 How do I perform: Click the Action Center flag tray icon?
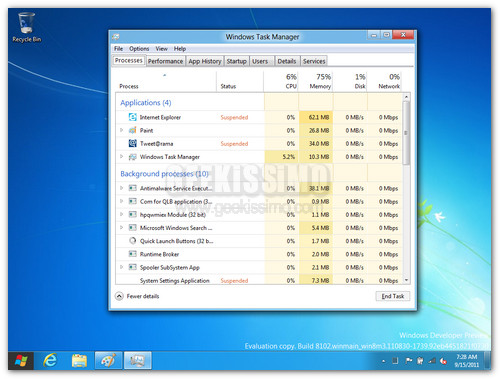pyautogui.click(x=408, y=361)
